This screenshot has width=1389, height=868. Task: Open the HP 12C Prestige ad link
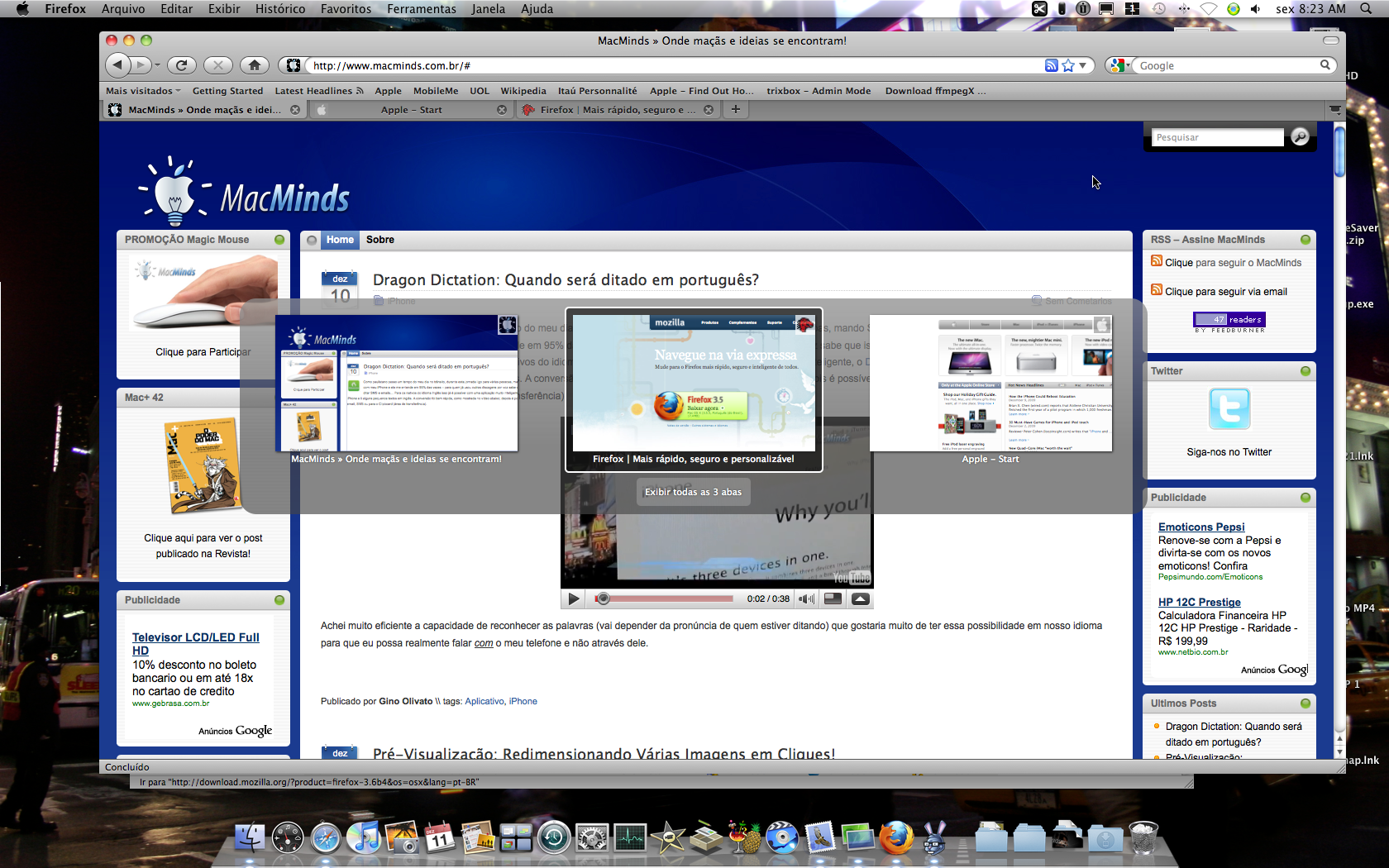point(1200,602)
